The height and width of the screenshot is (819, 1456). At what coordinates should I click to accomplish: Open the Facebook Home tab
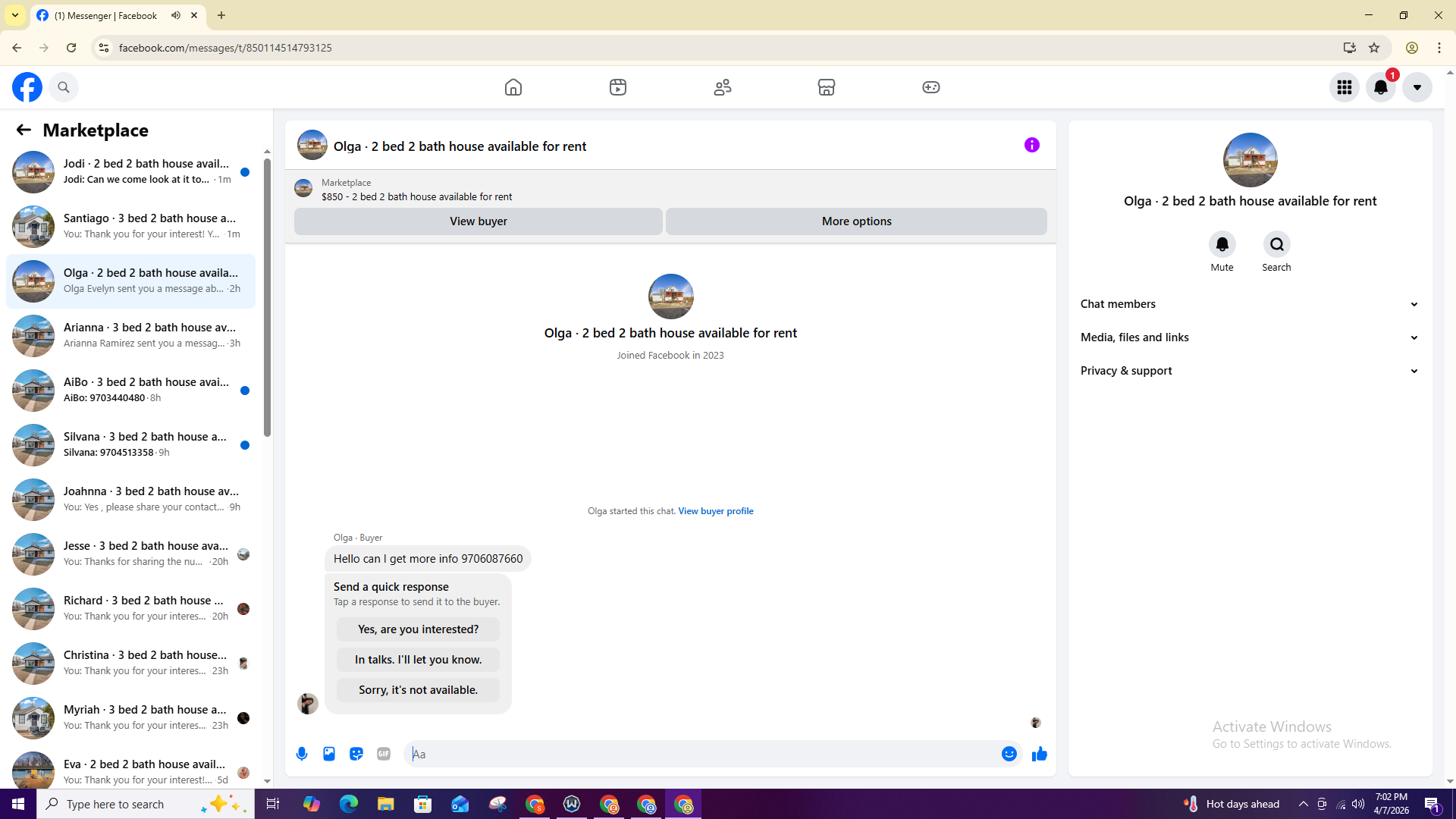pos(513,87)
